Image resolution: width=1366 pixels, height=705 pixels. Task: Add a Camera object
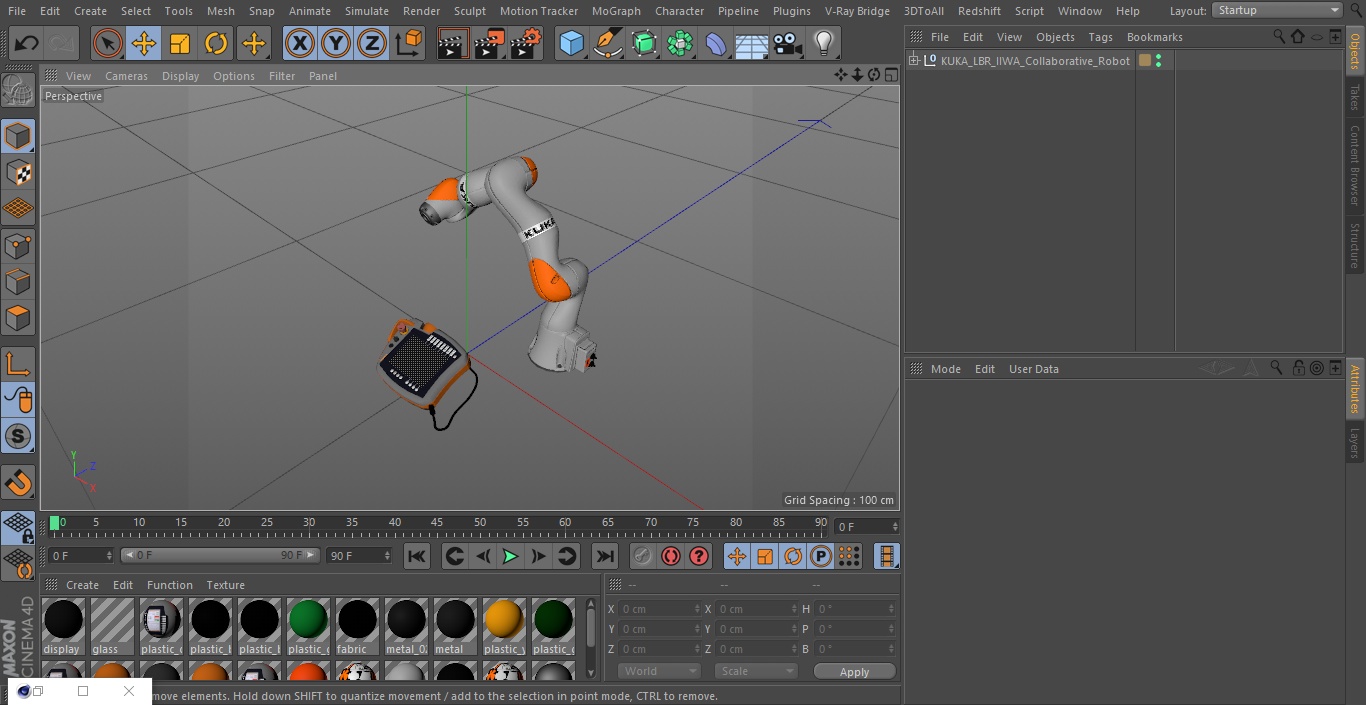click(x=788, y=43)
